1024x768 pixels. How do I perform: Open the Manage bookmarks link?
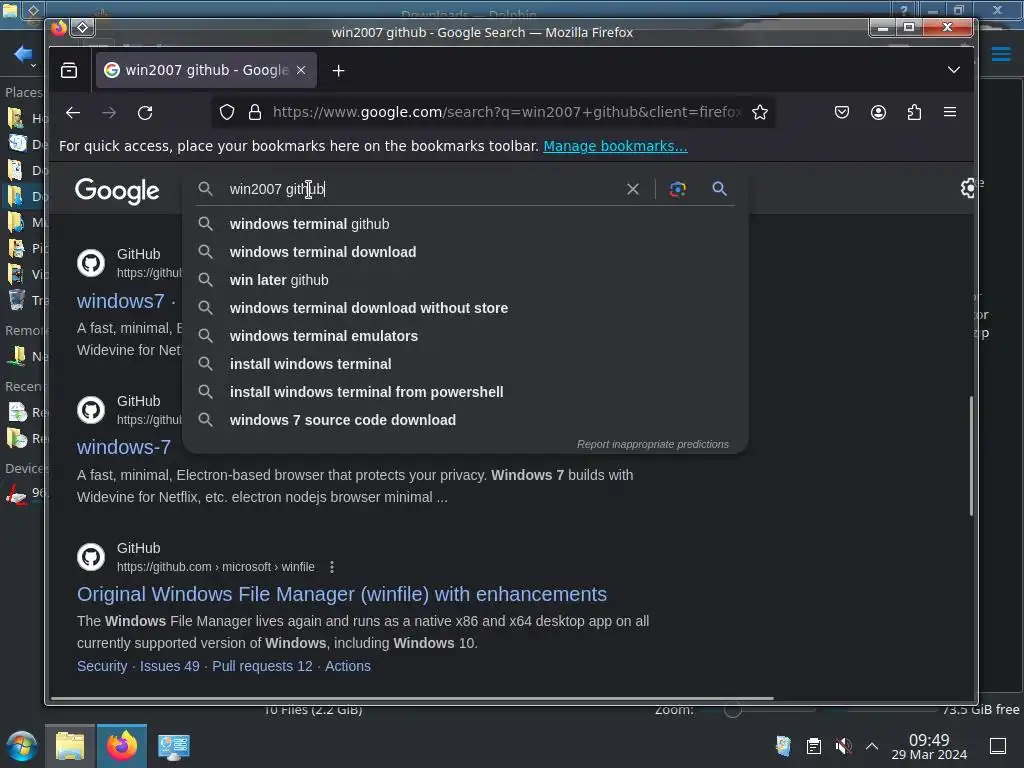point(615,146)
